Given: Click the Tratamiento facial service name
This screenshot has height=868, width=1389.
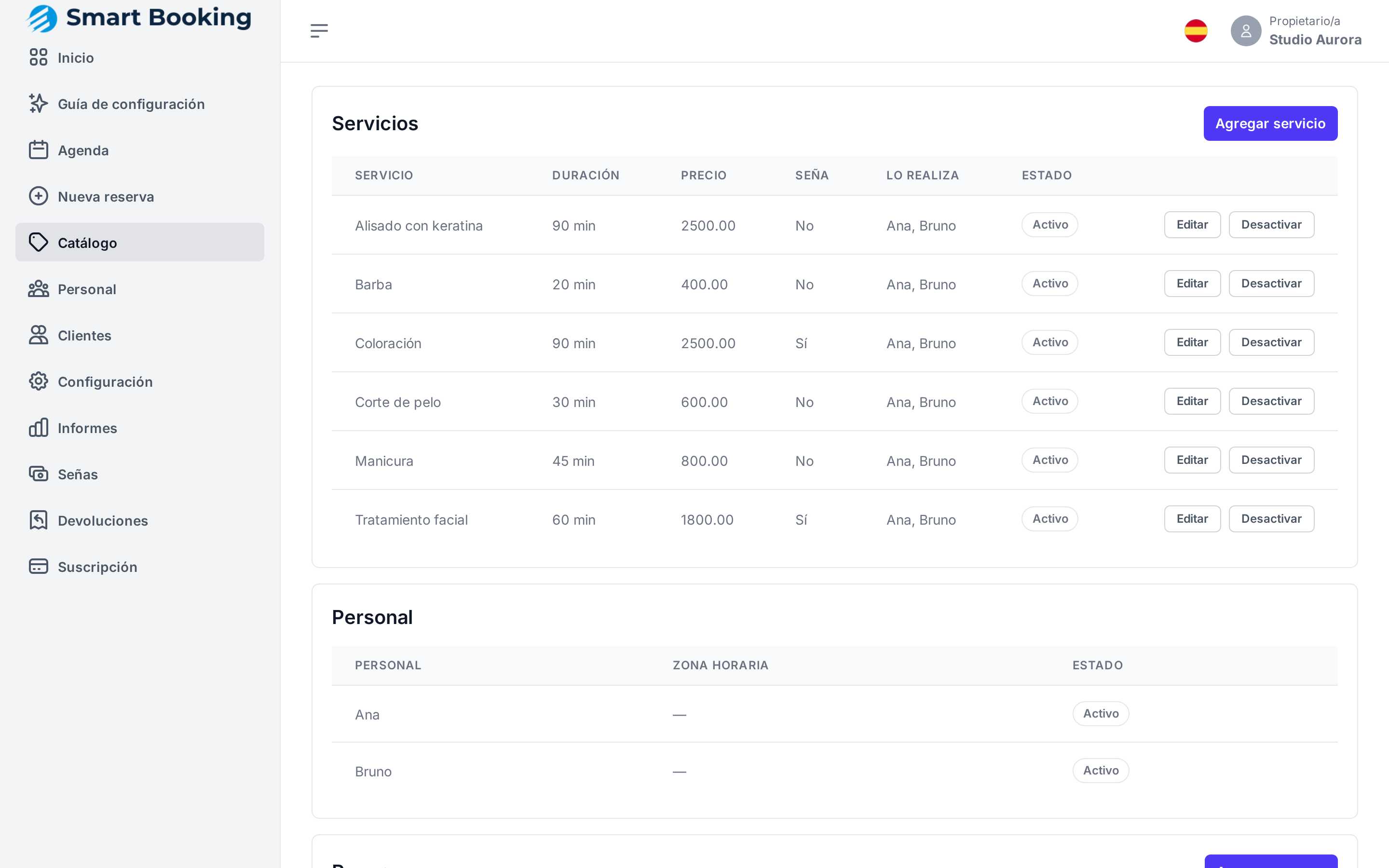Looking at the screenshot, I should pyautogui.click(x=411, y=519).
